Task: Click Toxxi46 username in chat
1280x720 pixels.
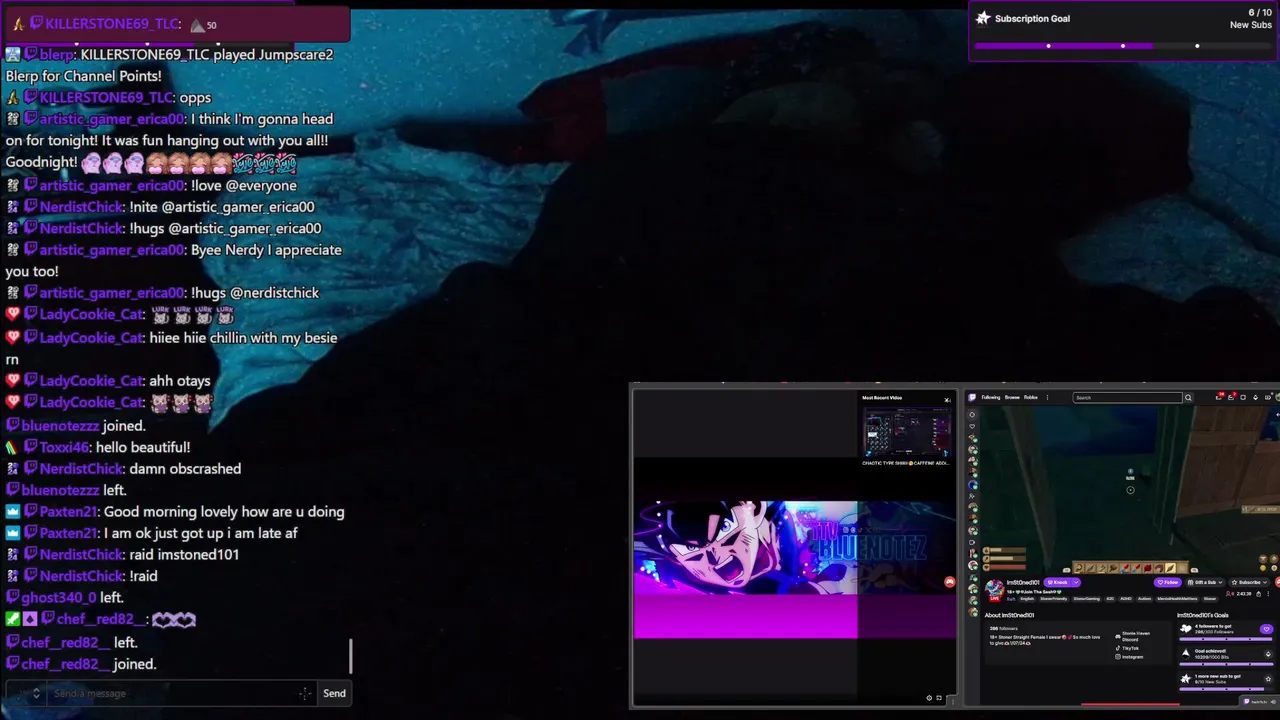Action: click(64, 447)
